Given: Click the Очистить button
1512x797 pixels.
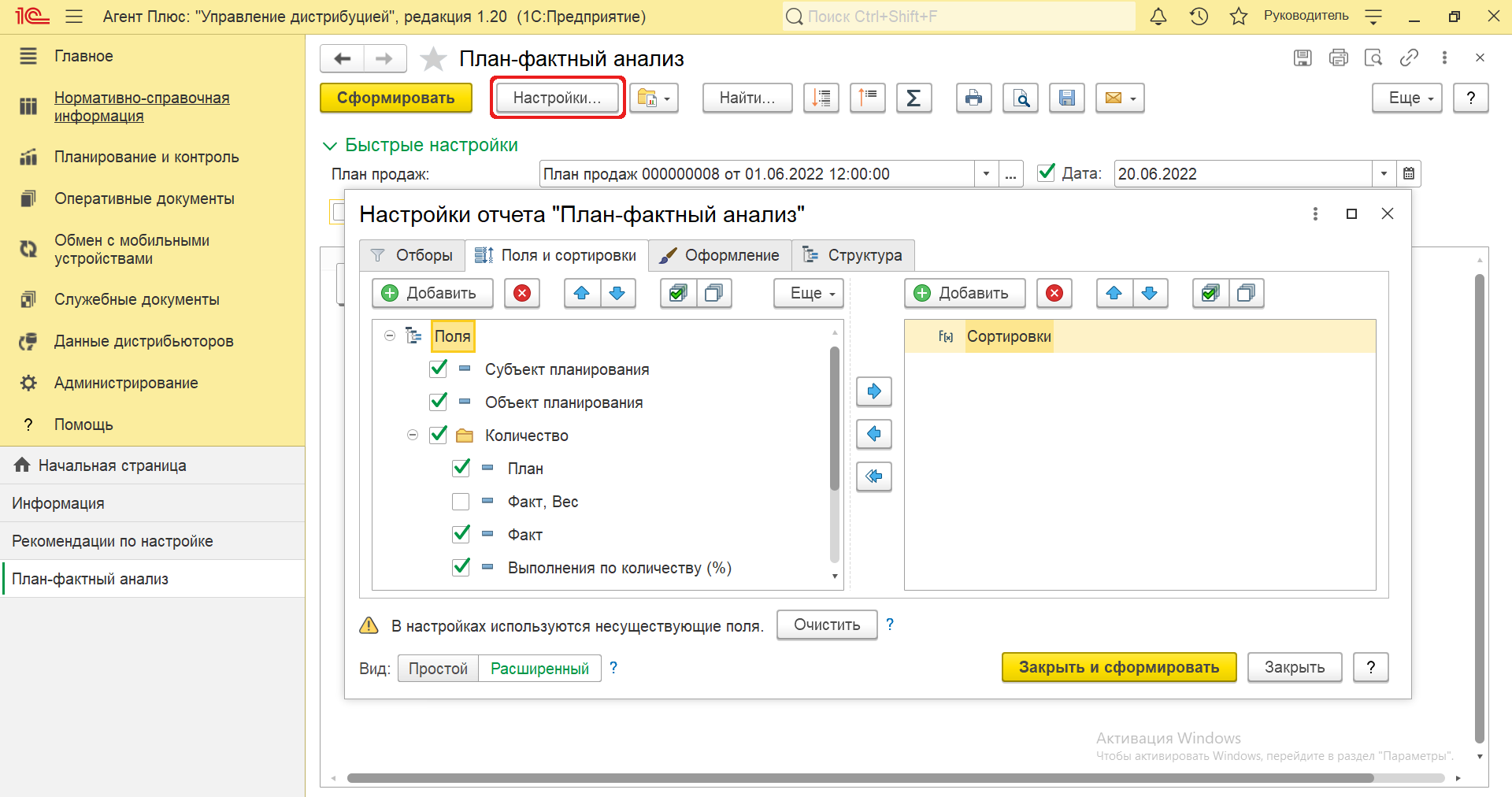Looking at the screenshot, I should [x=826, y=625].
